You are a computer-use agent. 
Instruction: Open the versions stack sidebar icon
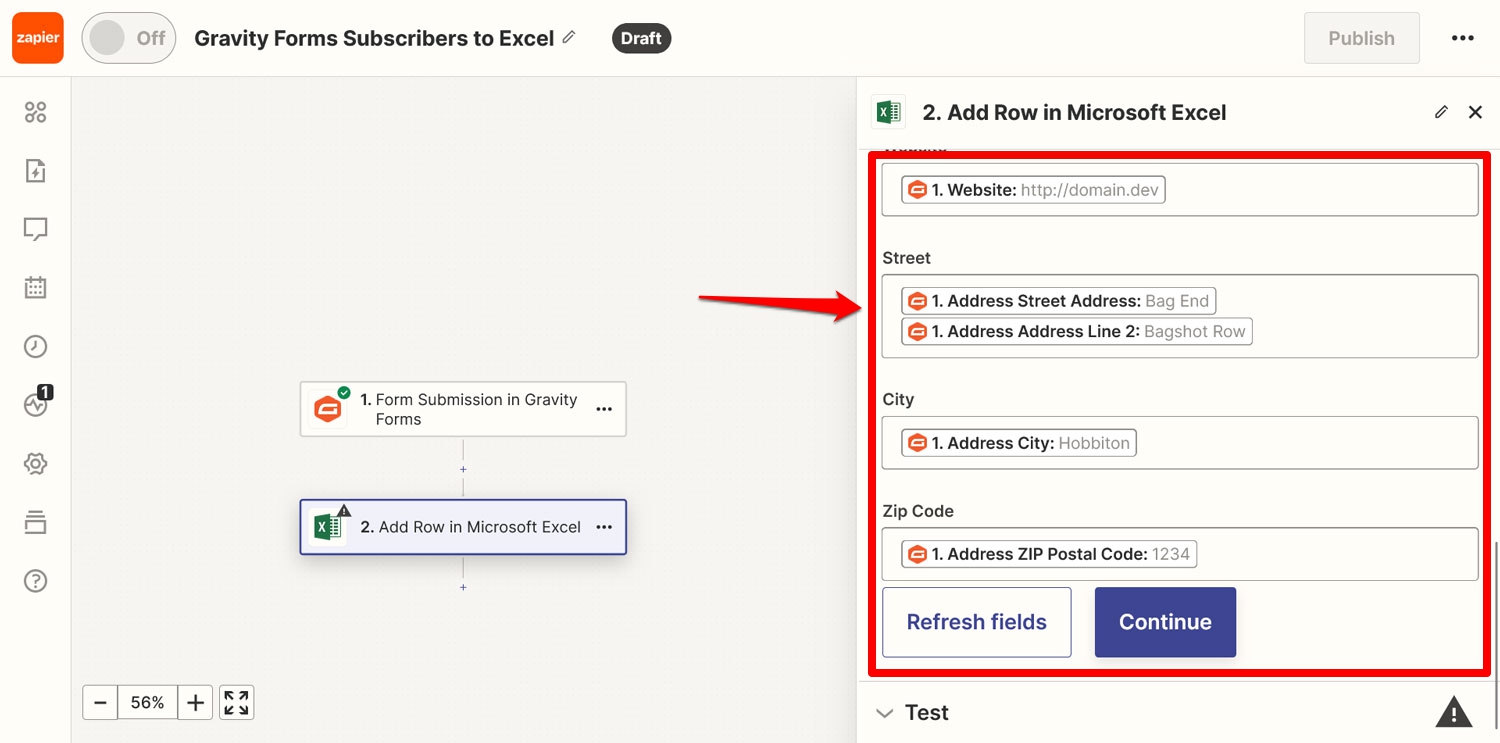35,522
